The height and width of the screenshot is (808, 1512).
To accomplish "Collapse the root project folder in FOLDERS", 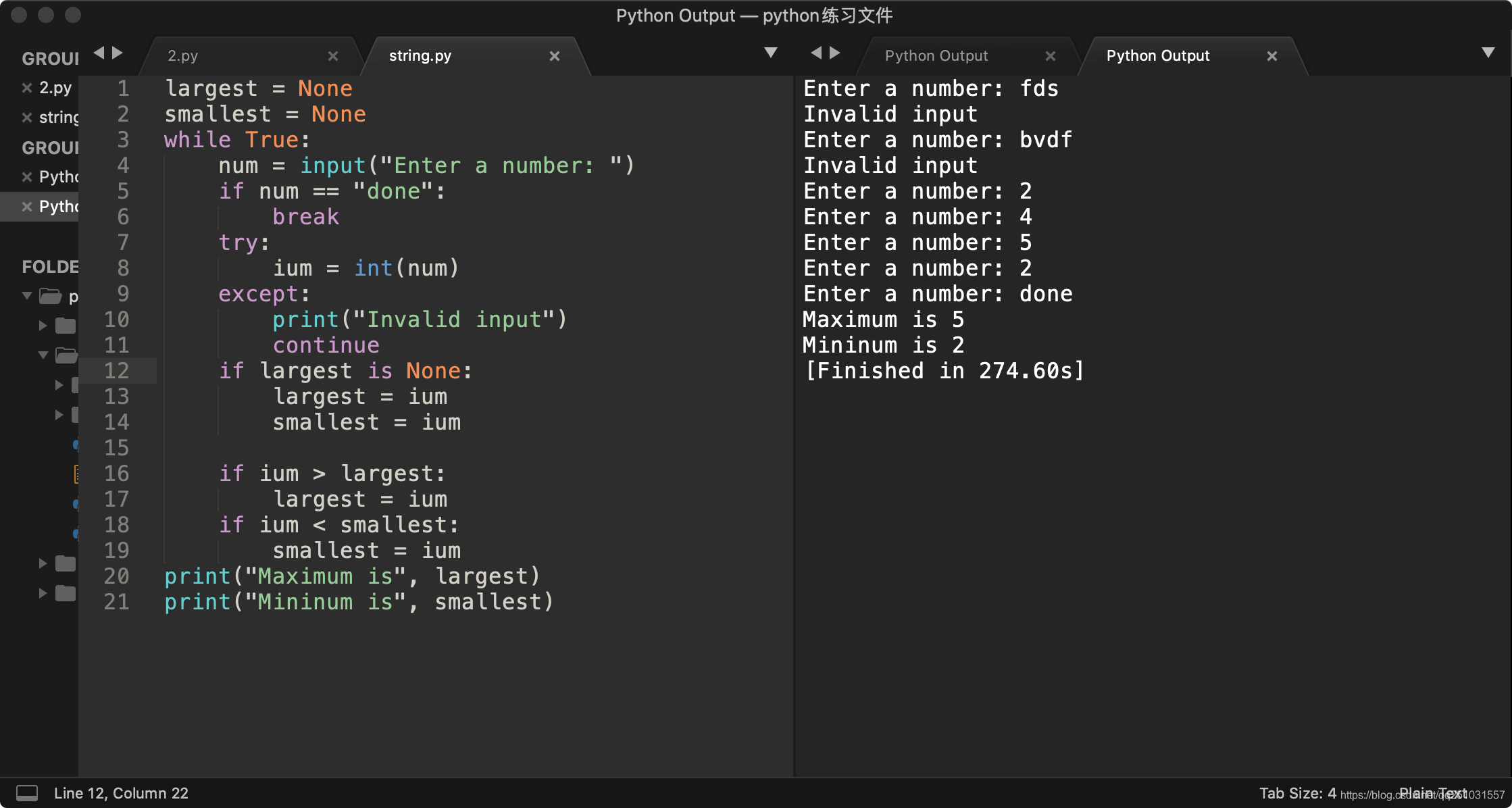I will pyautogui.click(x=26, y=296).
